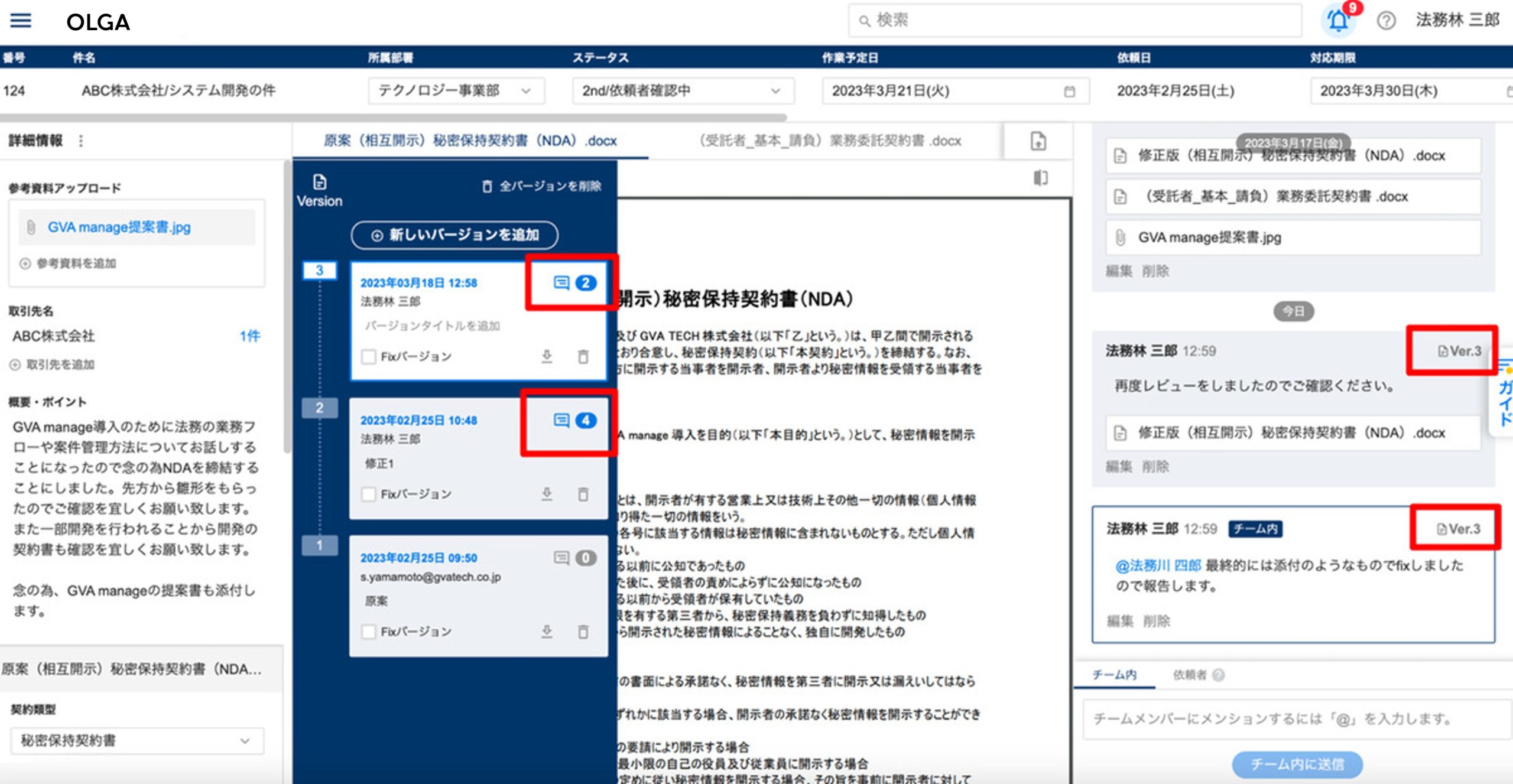Image resolution: width=1513 pixels, height=784 pixels.
Task: Check Fixバージョン for version 2
Action: click(x=368, y=494)
